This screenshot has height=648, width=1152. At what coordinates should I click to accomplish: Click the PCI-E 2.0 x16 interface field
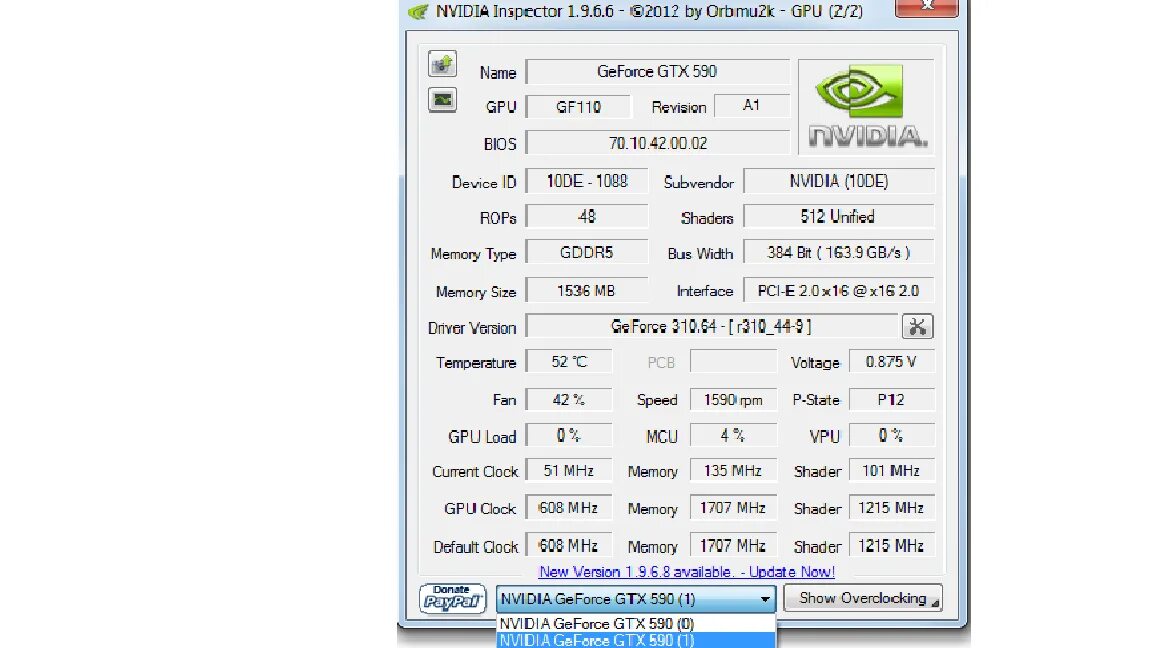tap(839, 290)
